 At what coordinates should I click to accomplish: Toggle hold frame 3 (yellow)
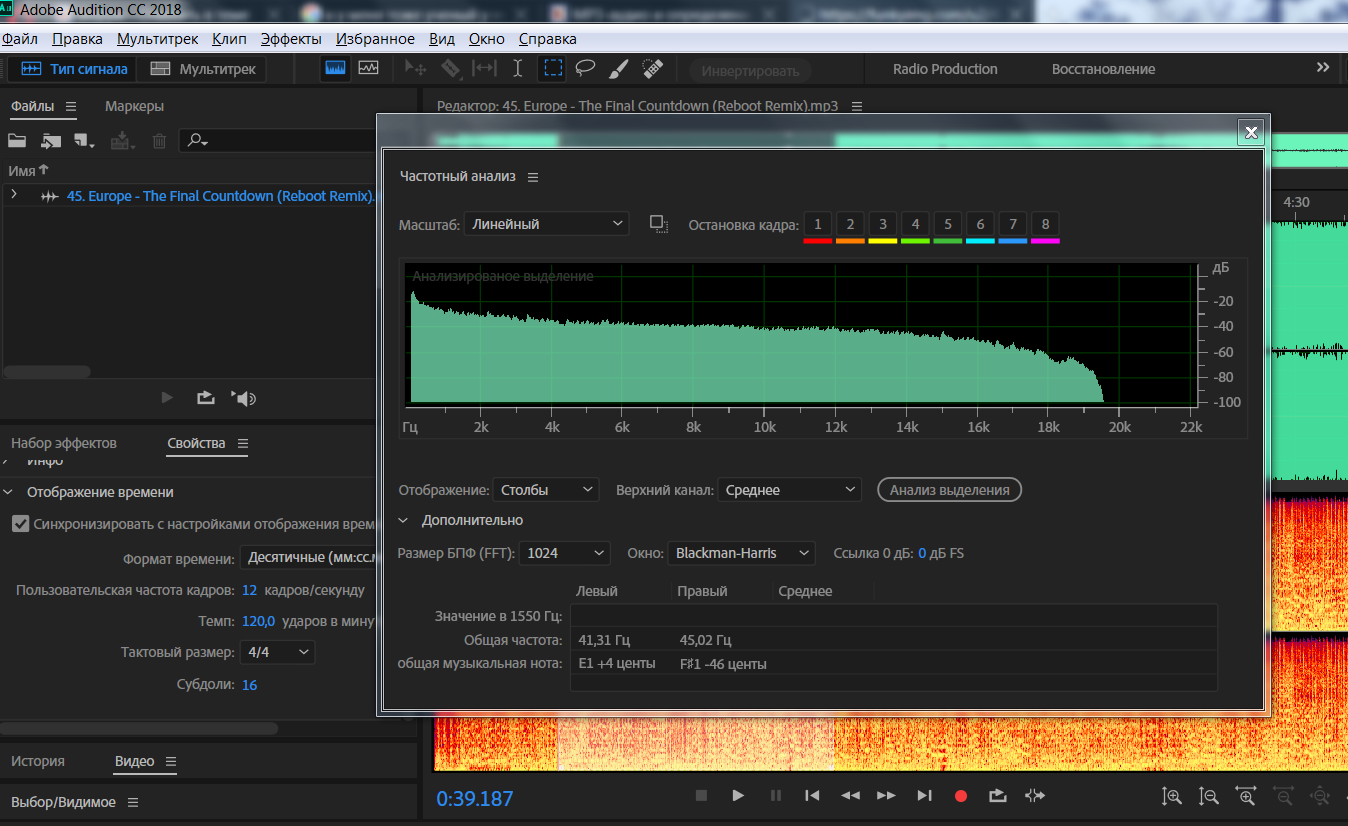pyautogui.click(x=882, y=225)
